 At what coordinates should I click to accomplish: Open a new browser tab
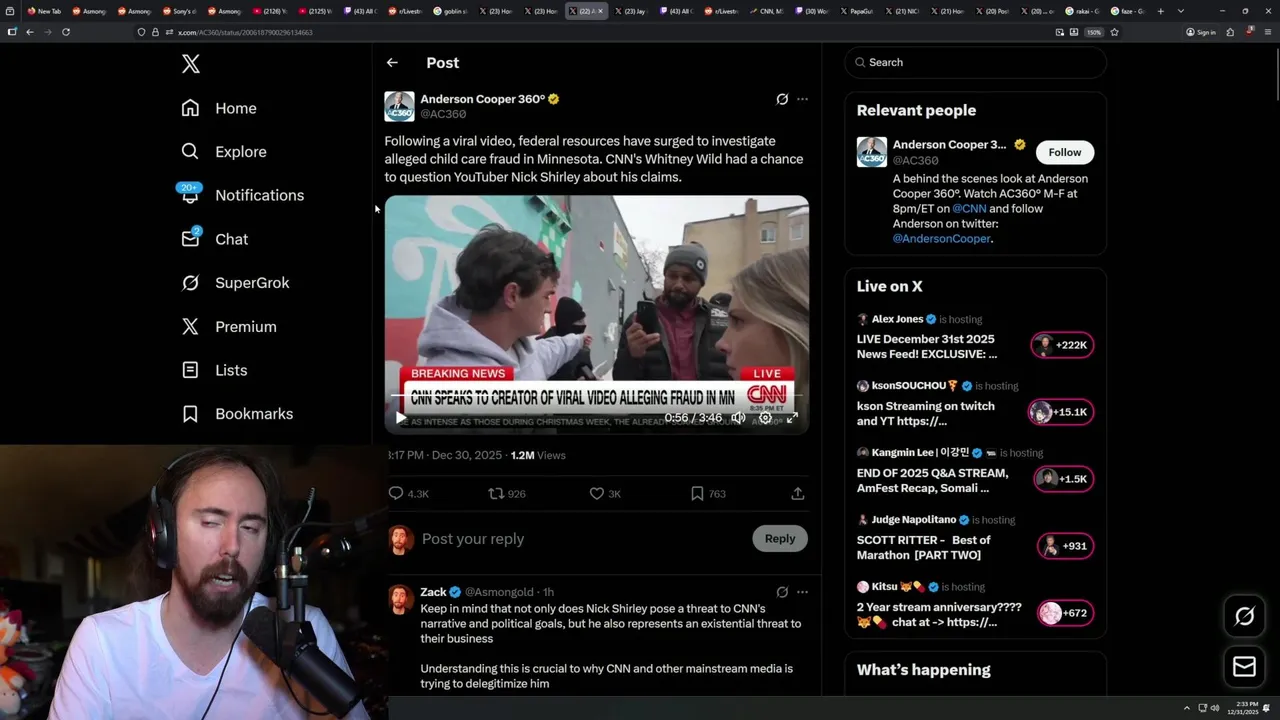pos(1160,11)
